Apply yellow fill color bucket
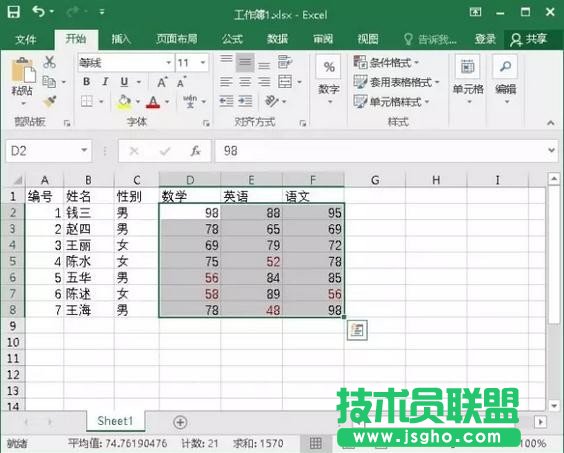Viewport: 564px width, 453px height. (124, 101)
